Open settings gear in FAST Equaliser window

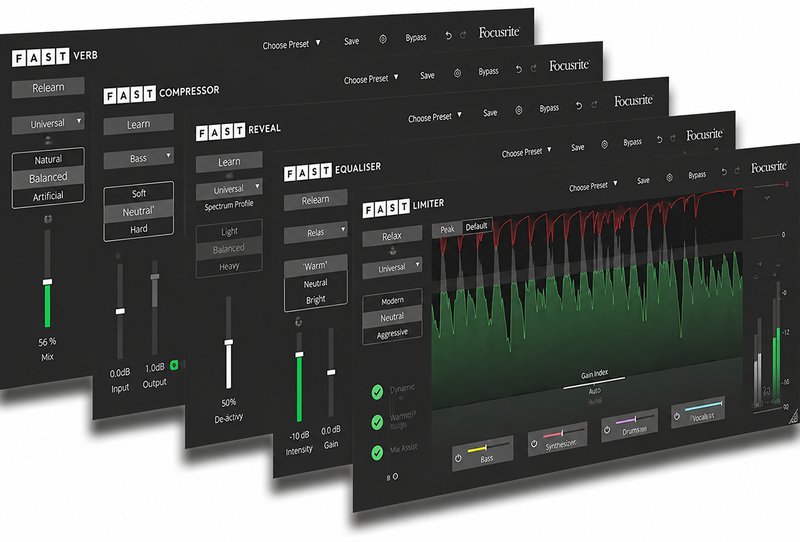tap(604, 145)
